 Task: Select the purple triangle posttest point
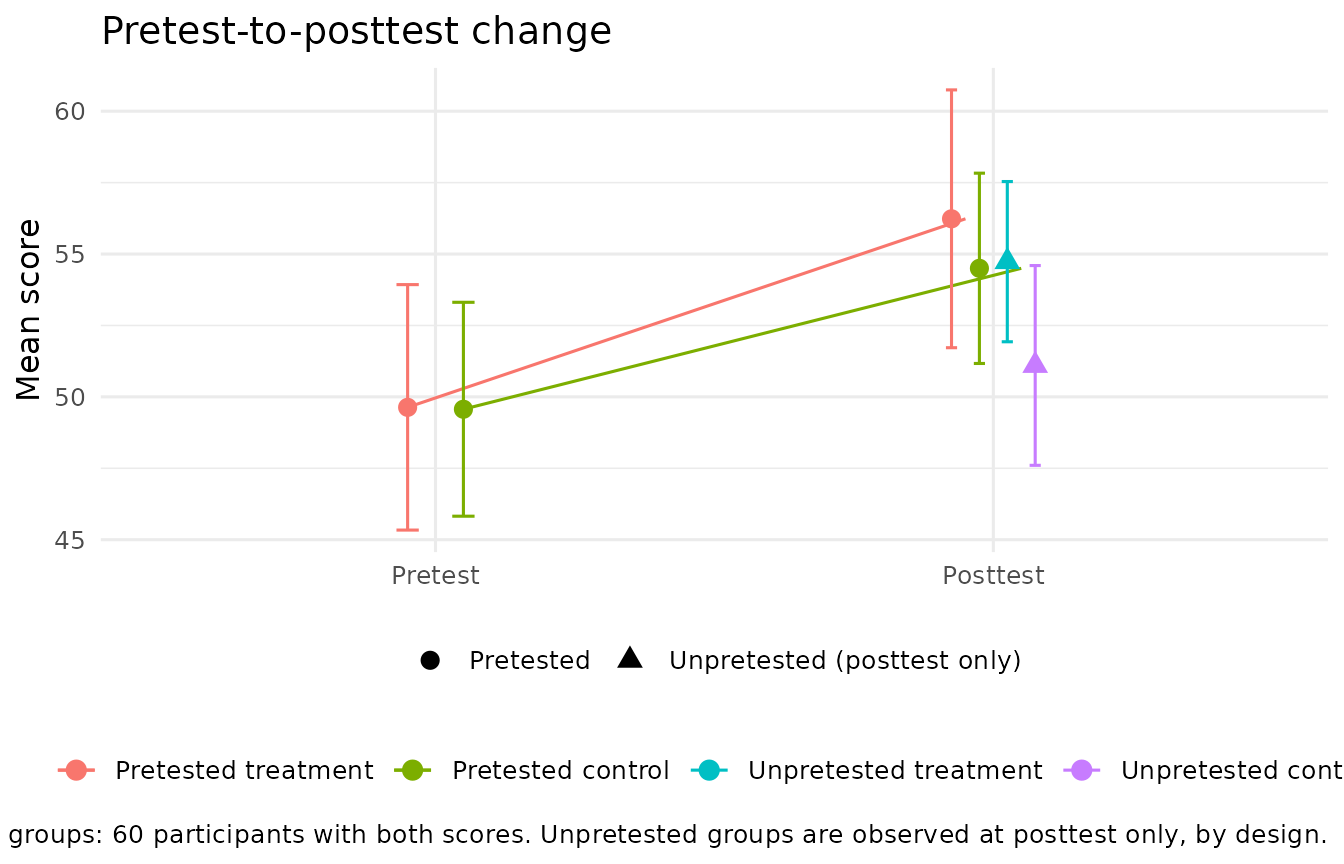click(x=1035, y=363)
